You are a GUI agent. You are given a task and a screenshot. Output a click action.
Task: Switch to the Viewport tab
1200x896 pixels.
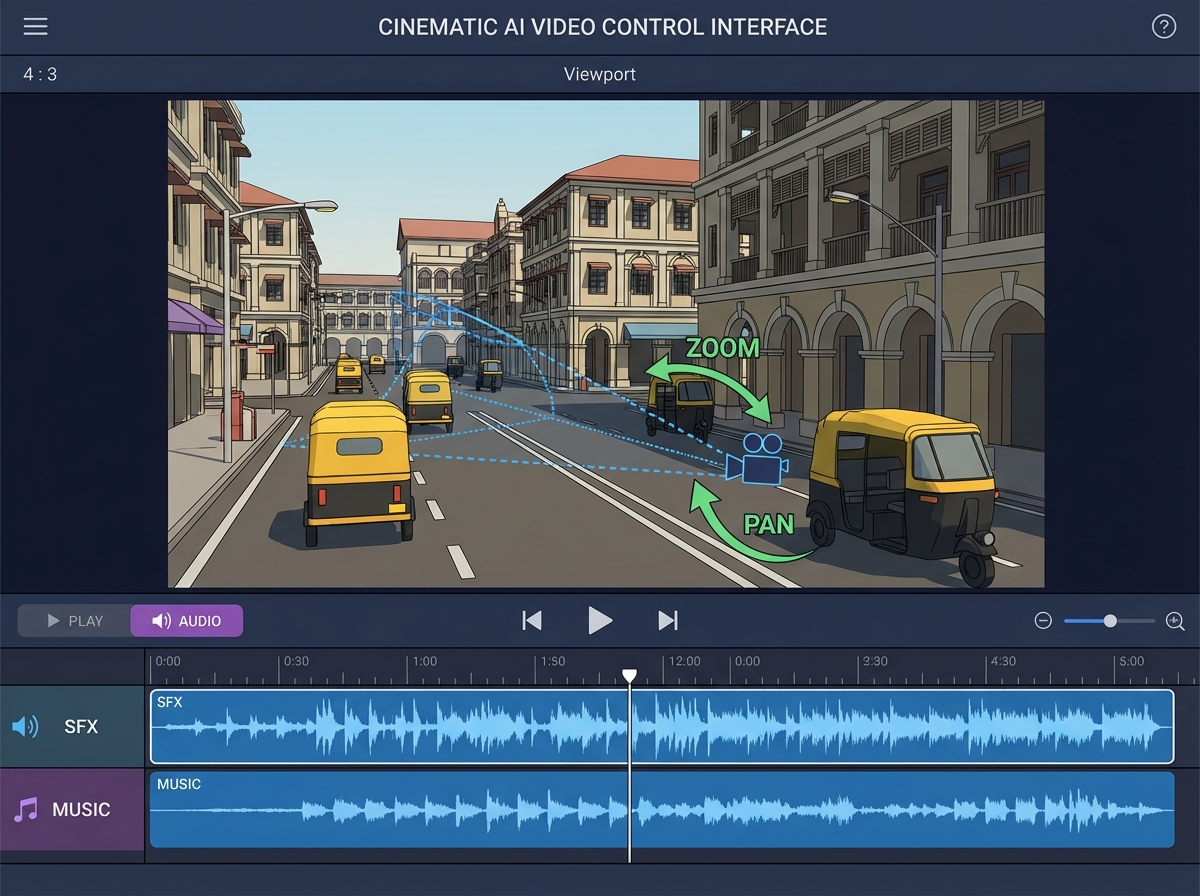[x=600, y=73]
